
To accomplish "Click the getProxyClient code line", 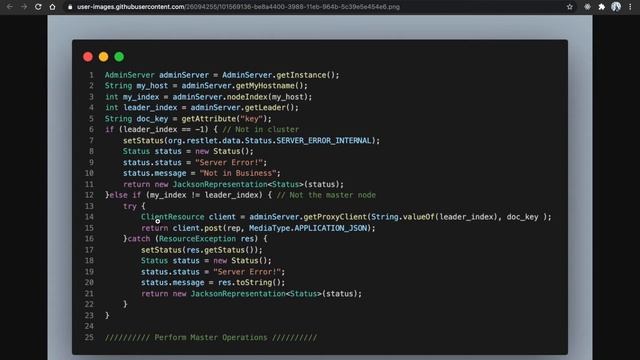I will pos(346,217).
